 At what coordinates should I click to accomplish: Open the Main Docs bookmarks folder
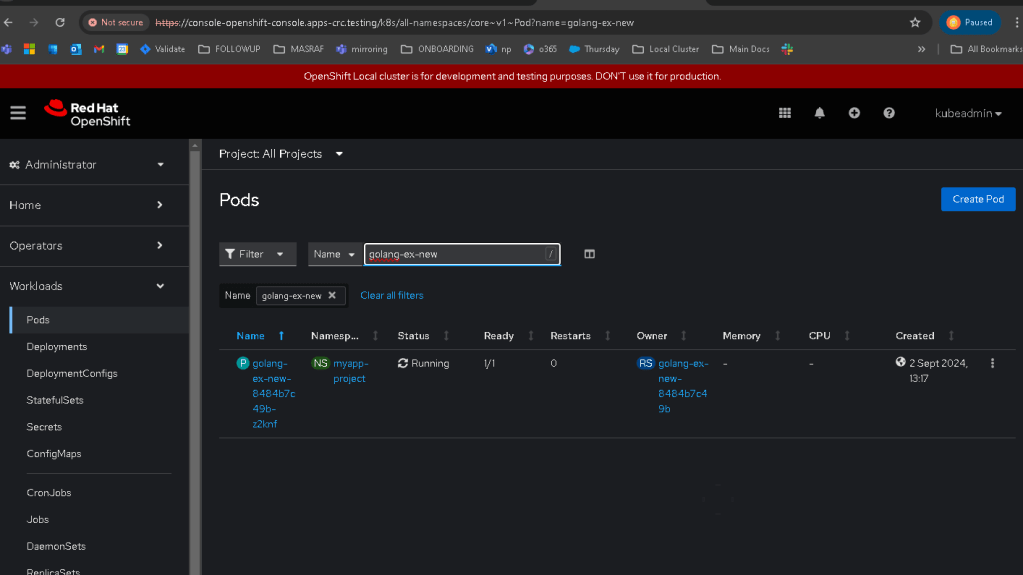[x=741, y=49]
